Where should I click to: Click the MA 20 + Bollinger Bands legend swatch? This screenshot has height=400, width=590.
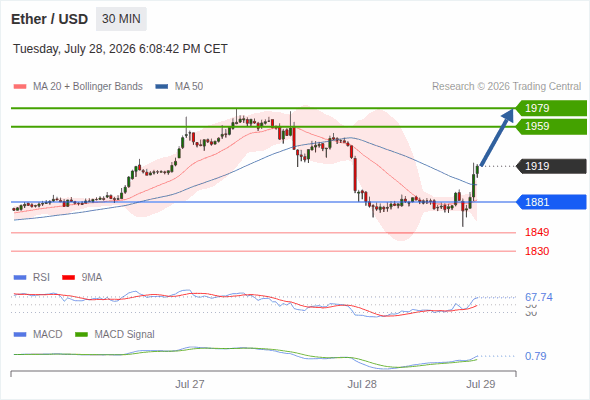[x=20, y=87]
